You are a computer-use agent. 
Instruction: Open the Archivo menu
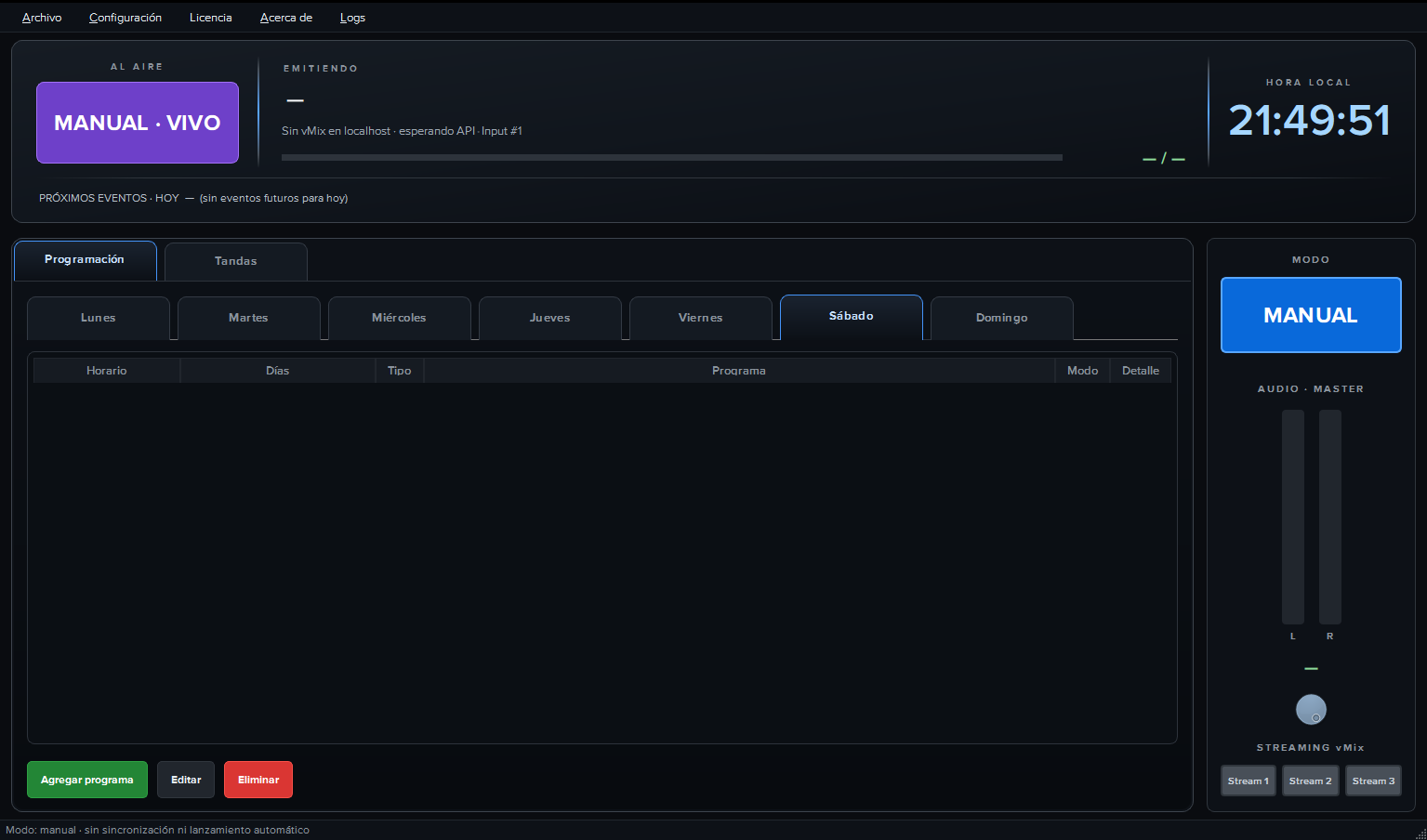pyautogui.click(x=42, y=17)
